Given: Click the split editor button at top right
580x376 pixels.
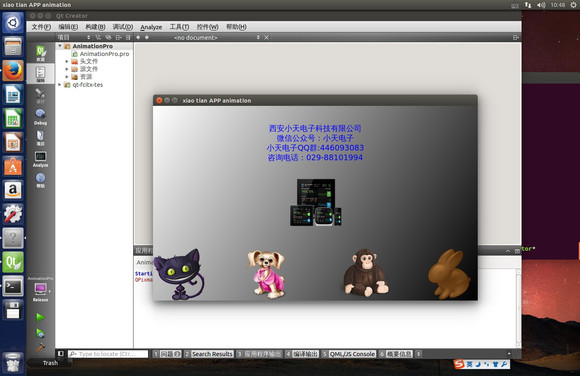Looking at the screenshot, I should (516, 37).
